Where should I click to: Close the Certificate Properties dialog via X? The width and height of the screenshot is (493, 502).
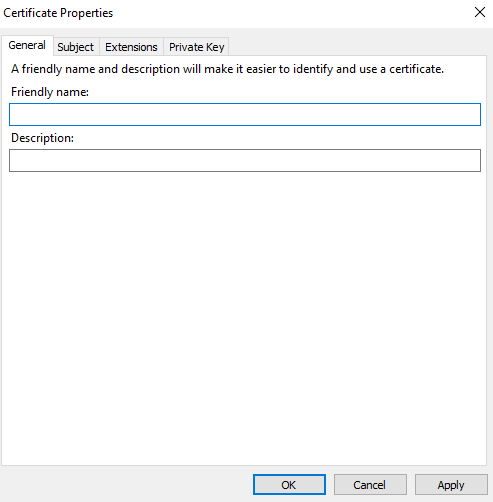point(480,12)
